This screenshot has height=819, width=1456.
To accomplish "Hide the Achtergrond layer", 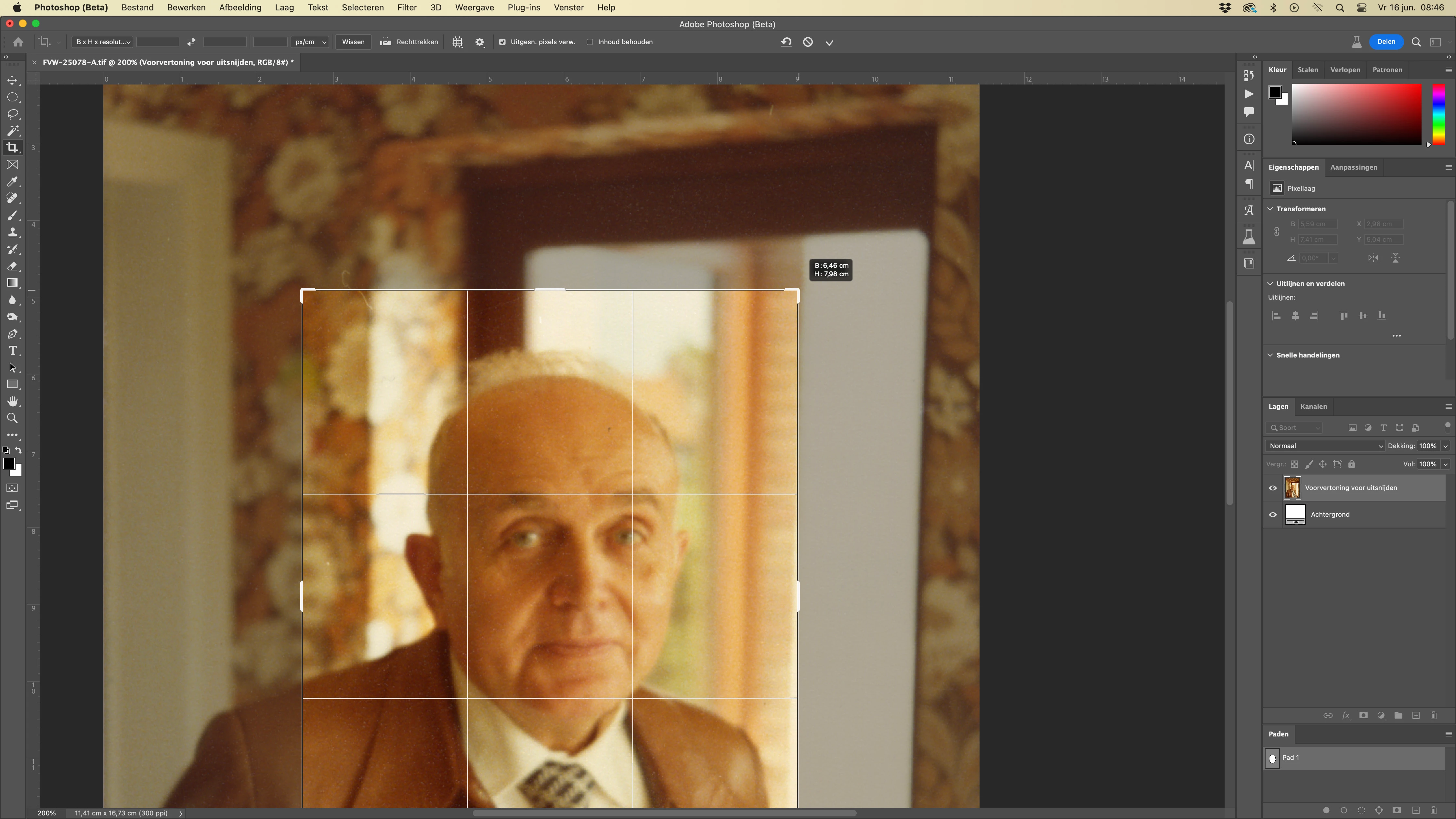I will click(x=1273, y=515).
